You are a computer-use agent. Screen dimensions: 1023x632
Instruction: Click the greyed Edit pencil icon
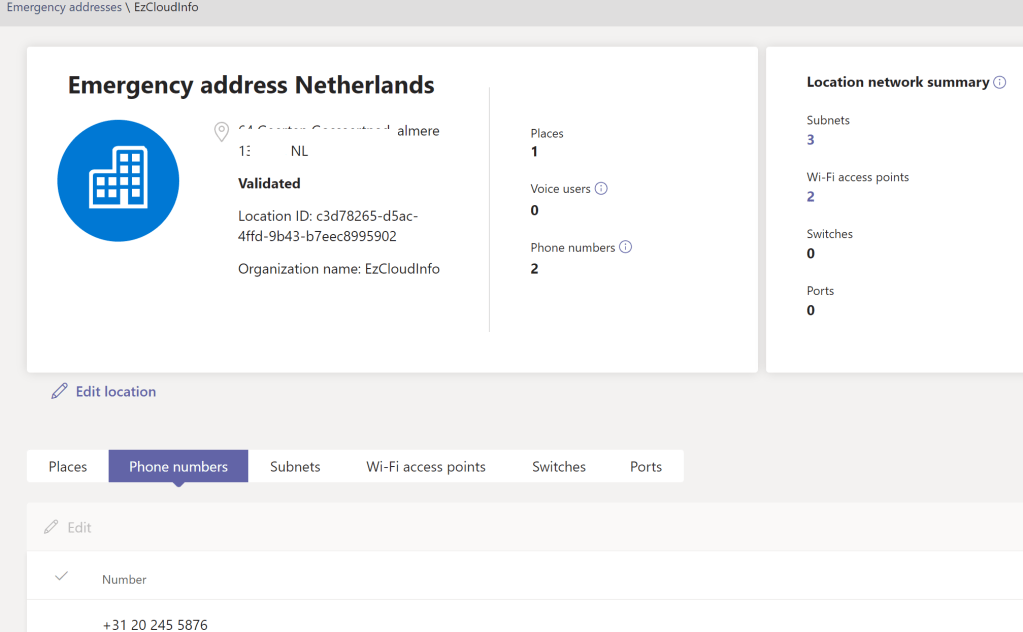51,527
